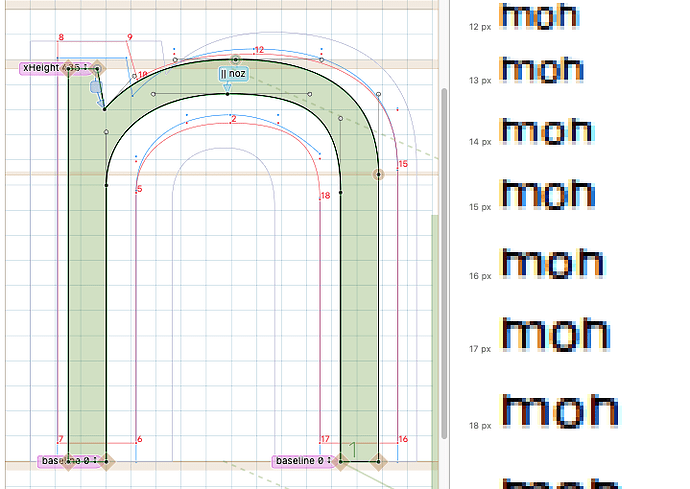Click bottom-left diamond node of right stem
Screen dimensions: 690x489
(x=341, y=461)
